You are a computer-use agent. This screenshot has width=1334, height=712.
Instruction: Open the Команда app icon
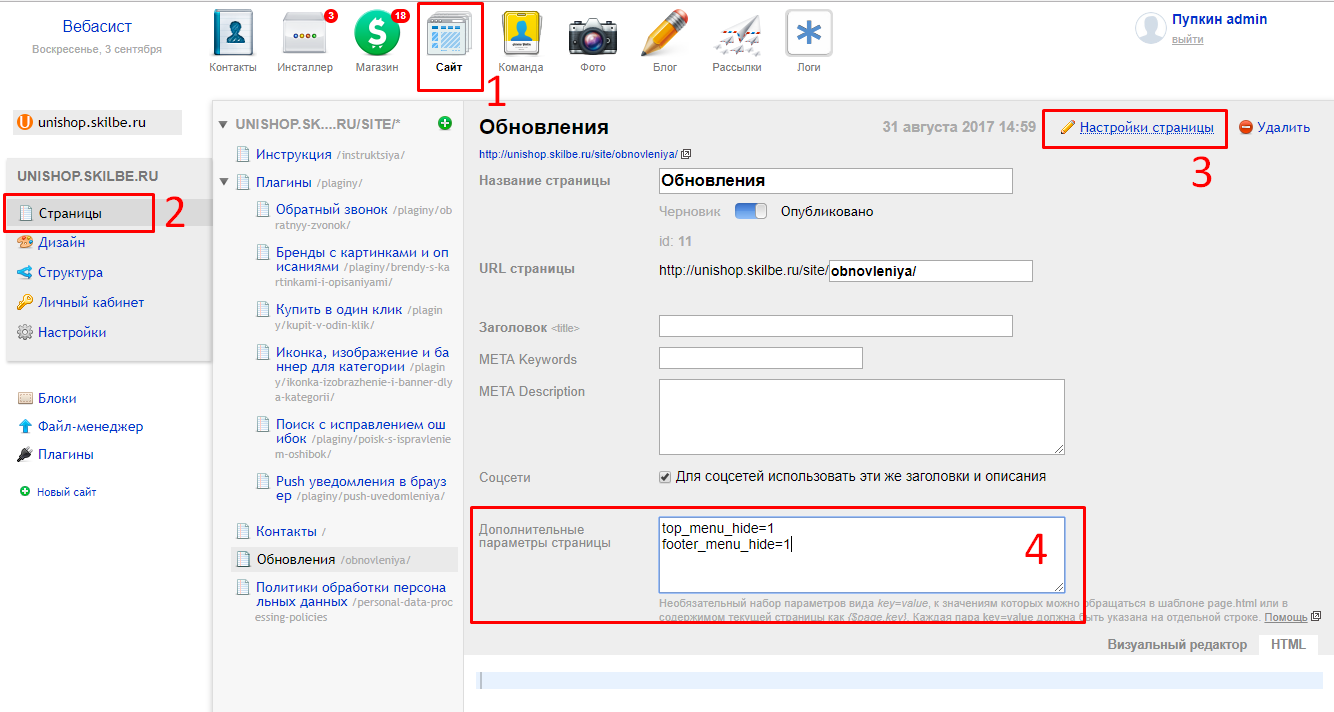[x=521, y=36]
